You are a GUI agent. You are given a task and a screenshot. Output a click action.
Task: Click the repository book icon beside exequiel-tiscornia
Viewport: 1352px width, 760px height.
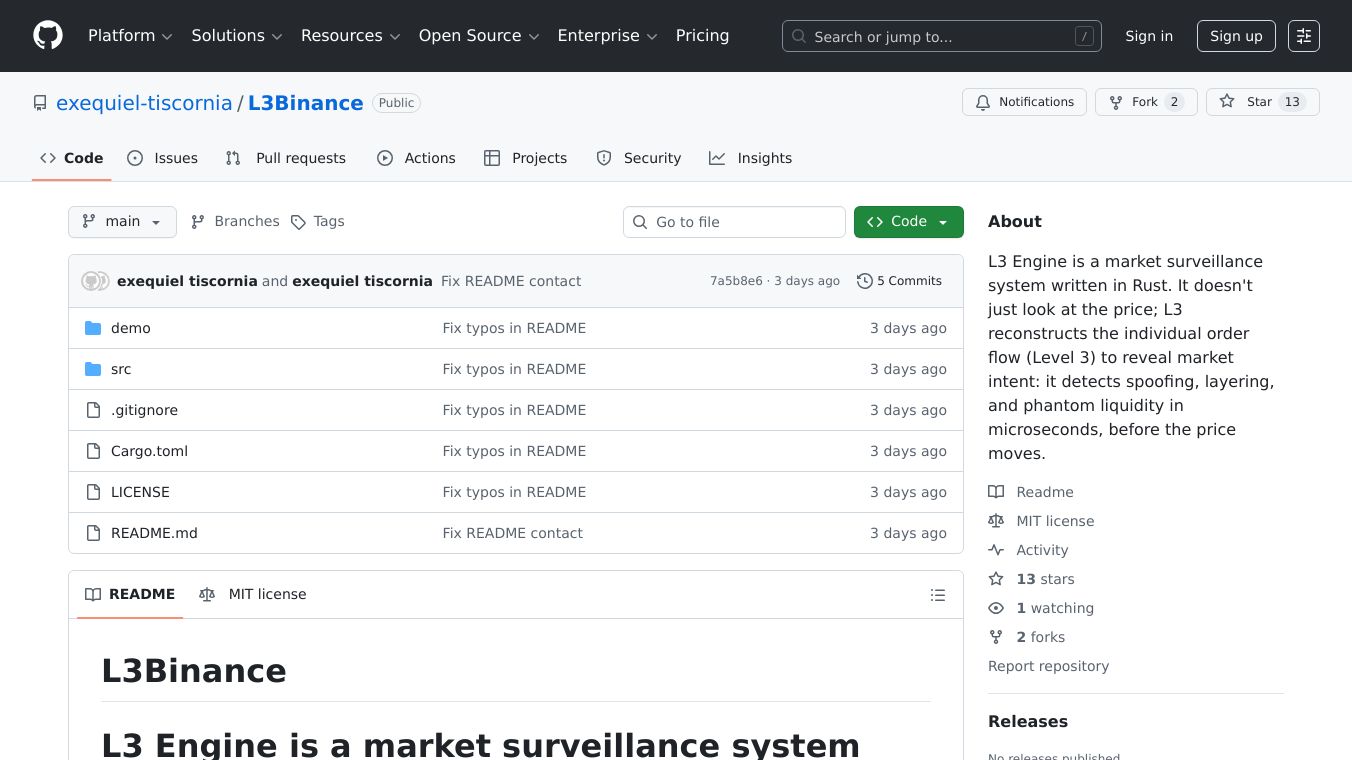pyautogui.click(x=40, y=102)
